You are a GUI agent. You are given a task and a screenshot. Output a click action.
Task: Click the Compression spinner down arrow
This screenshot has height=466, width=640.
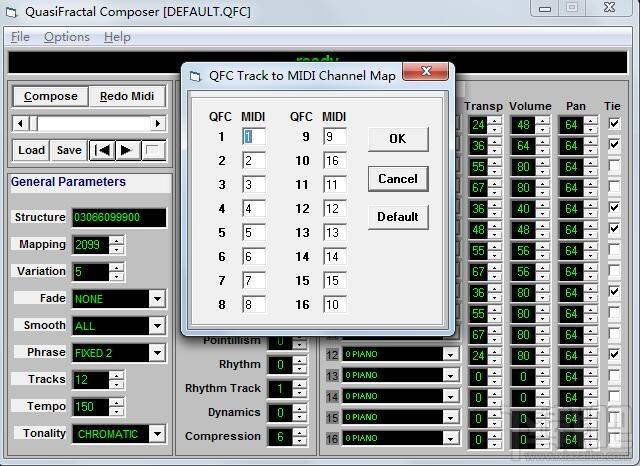click(x=300, y=441)
